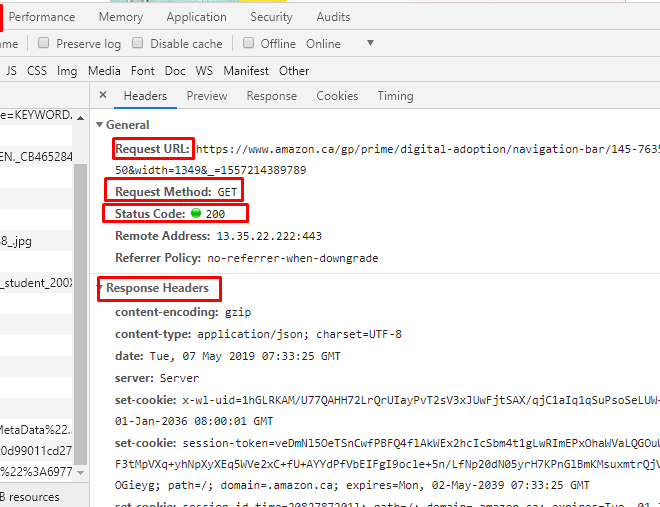This screenshot has height=507, width=660.
Task: Click the server header value
Action: [179, 378]
